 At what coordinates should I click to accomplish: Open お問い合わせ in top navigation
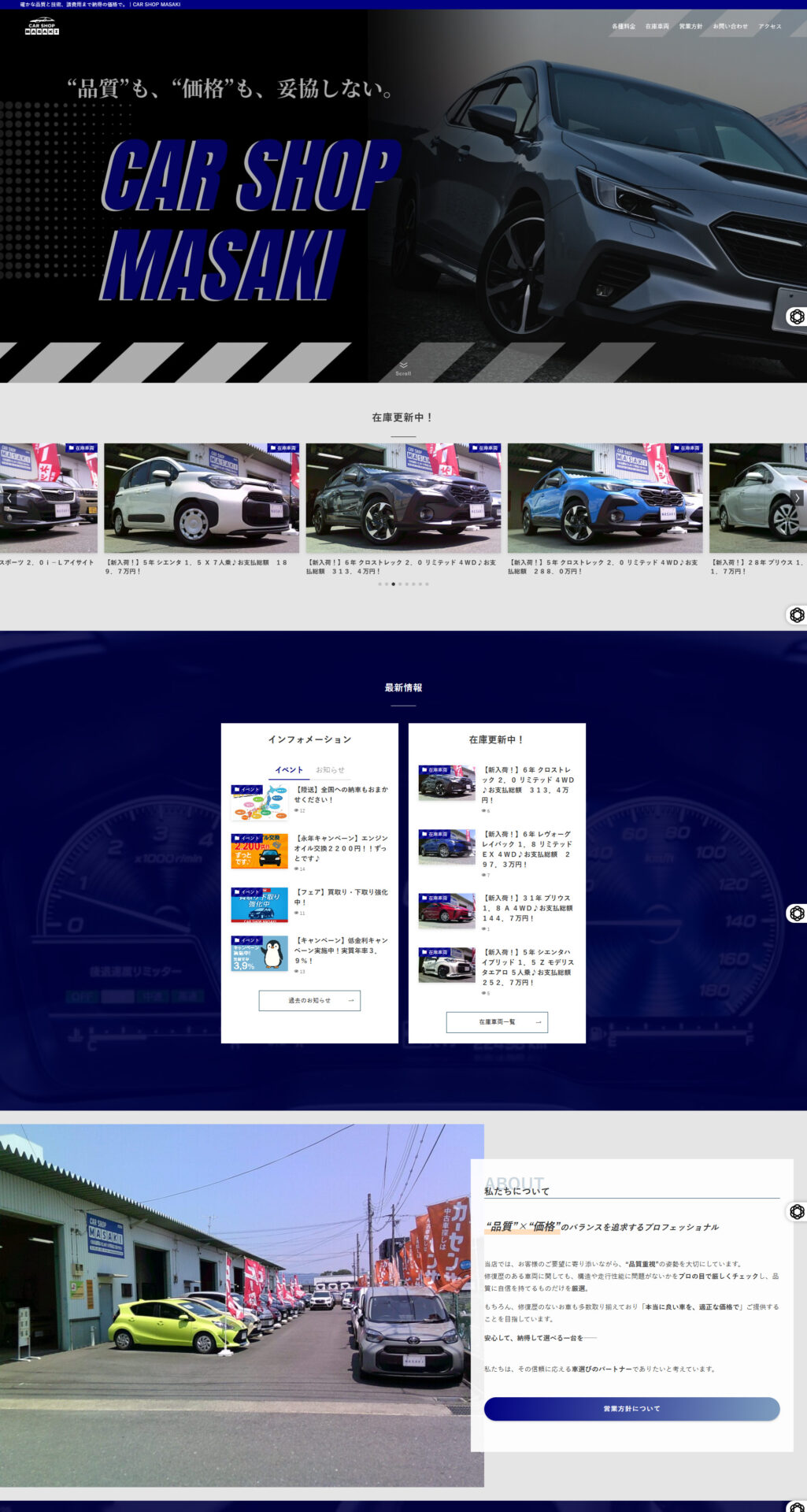[731, 27]
